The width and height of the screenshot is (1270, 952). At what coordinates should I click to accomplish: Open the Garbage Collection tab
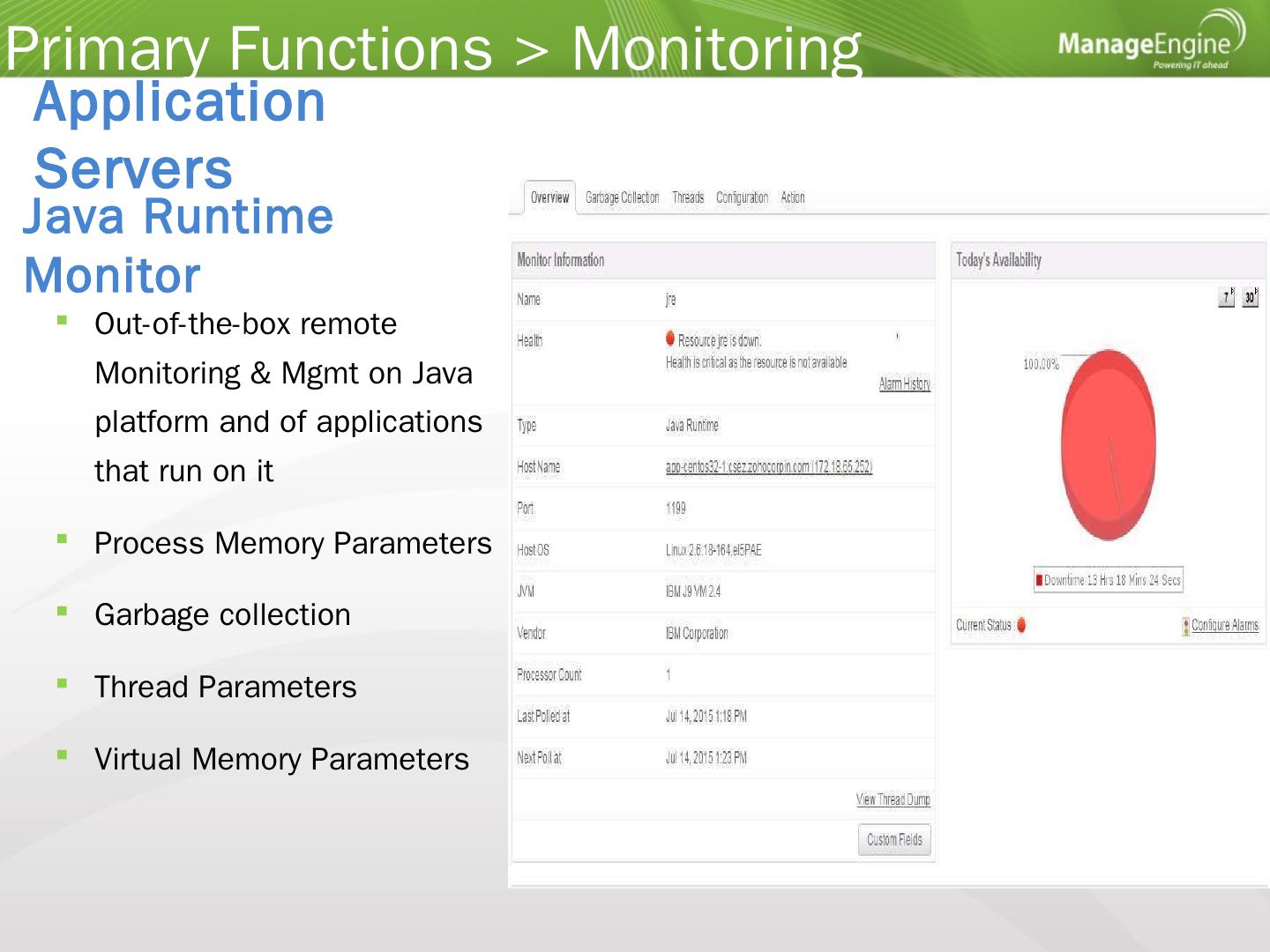tap(622, 197)
